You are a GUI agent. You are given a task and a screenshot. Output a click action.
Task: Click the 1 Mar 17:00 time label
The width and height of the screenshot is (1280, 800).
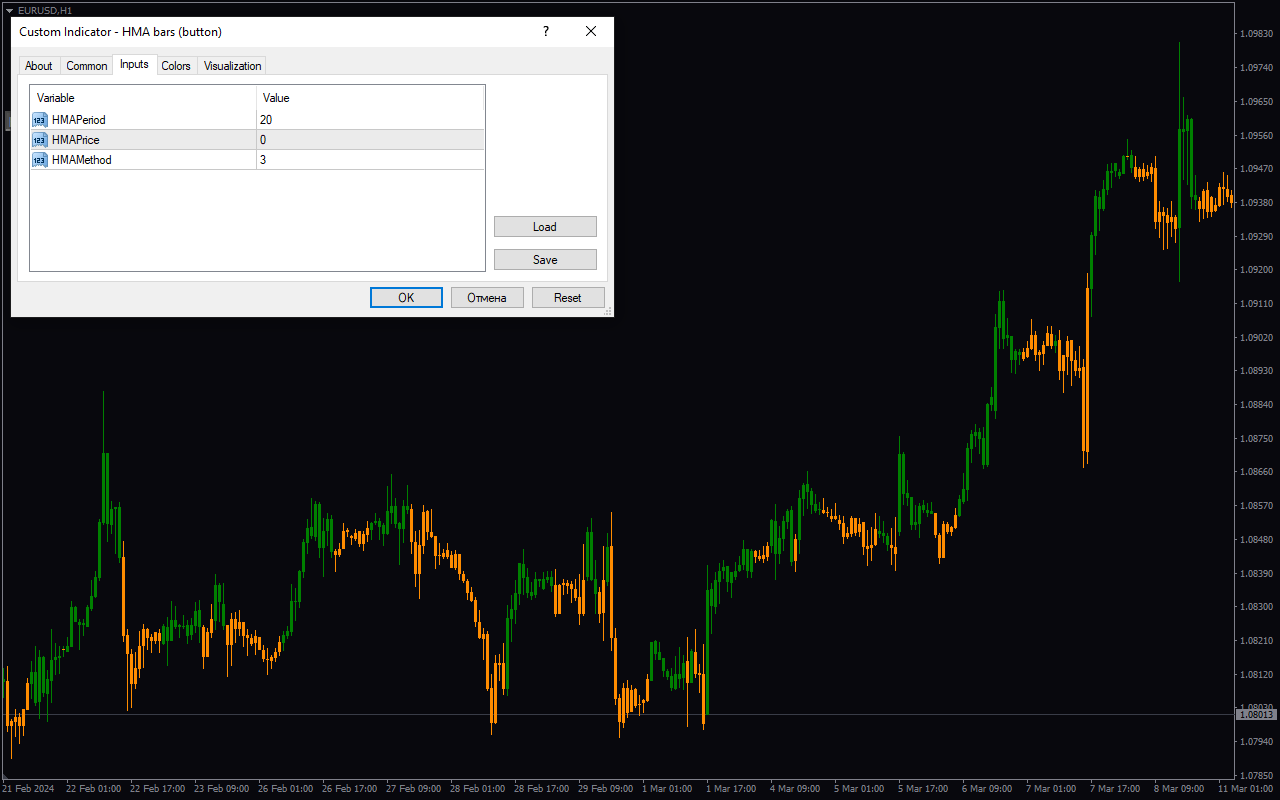733,789
